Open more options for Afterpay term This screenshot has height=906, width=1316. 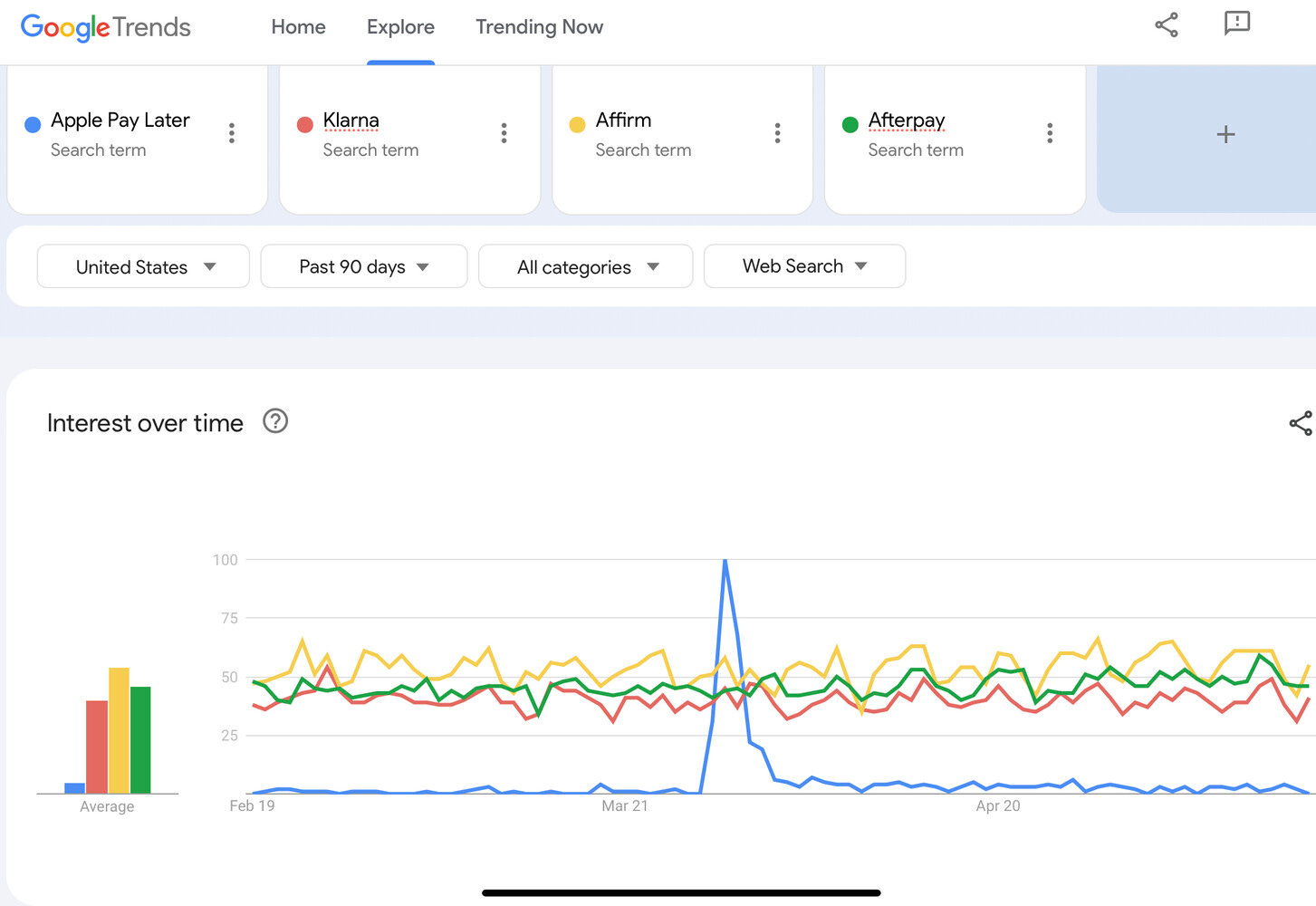pyautogui.click(x=1050, y=133)
